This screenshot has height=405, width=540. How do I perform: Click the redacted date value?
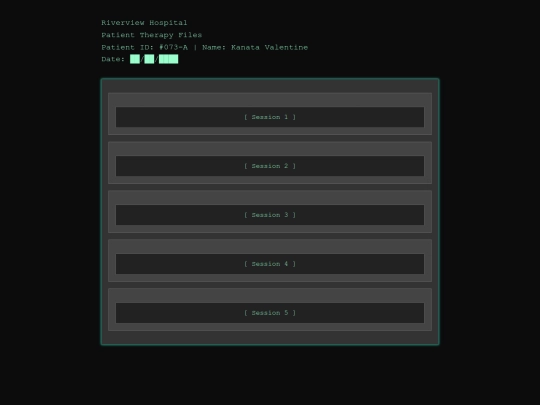click(154, 59)
